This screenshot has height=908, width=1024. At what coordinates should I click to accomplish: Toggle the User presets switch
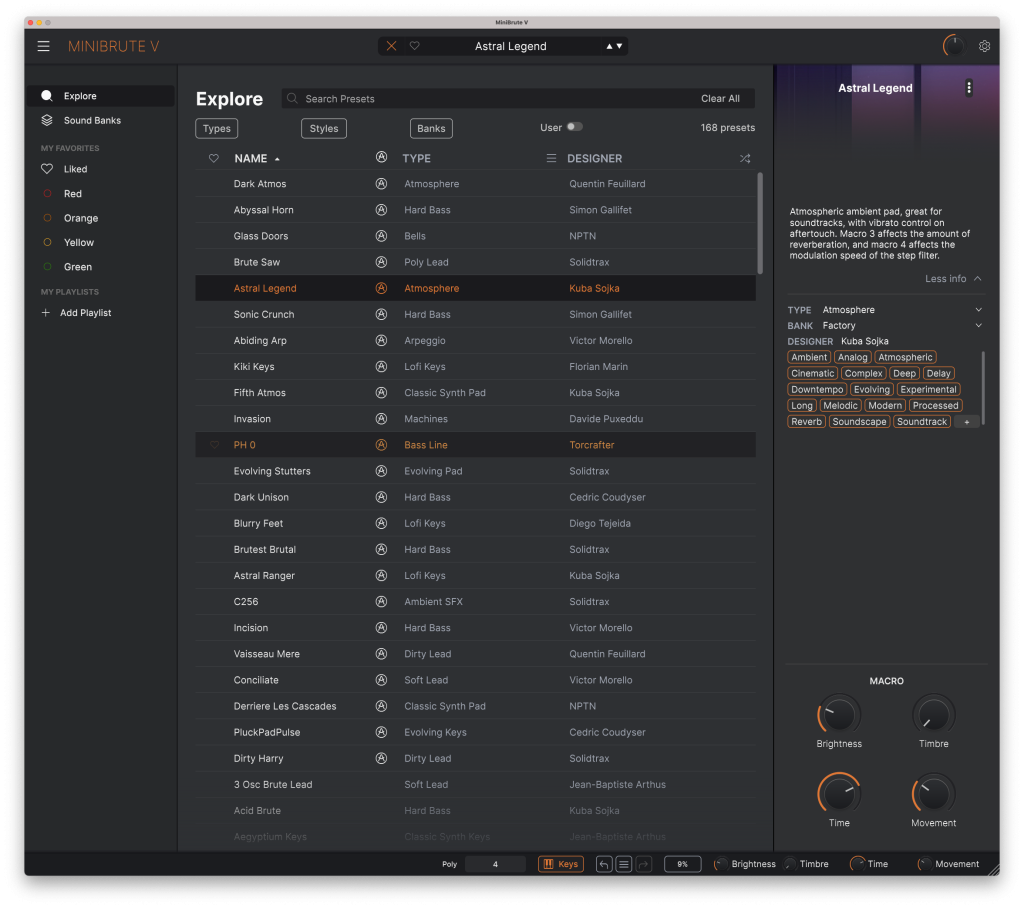point(574,127)
